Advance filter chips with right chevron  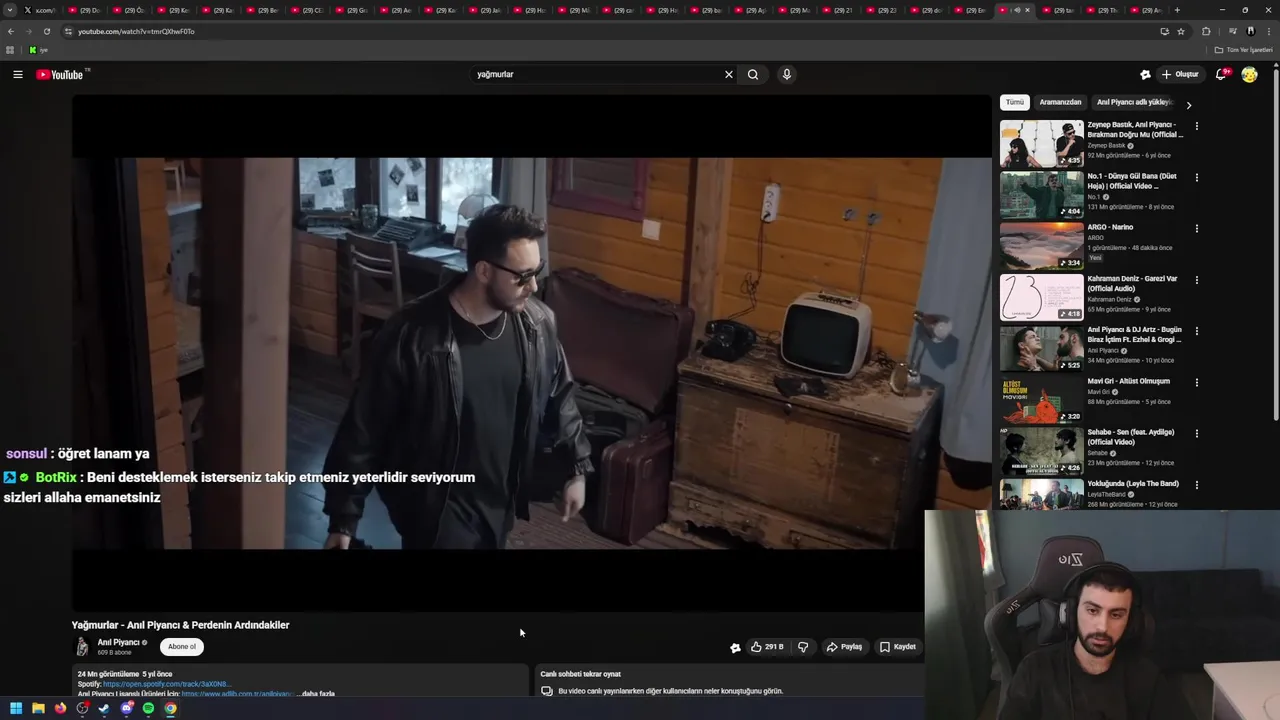pyautogui.click(x=1188, y=105)
